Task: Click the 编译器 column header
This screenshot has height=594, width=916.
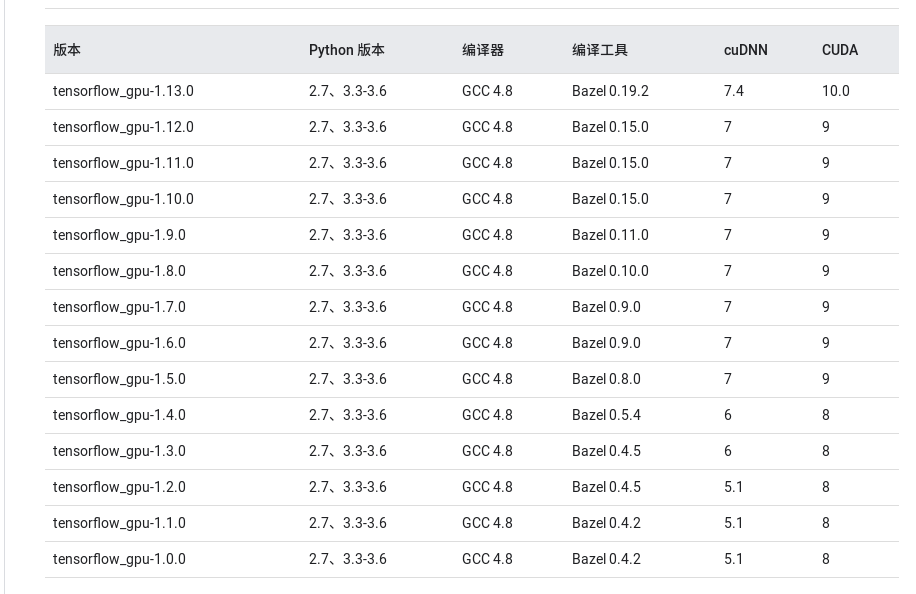Action: tap(483, 50)
